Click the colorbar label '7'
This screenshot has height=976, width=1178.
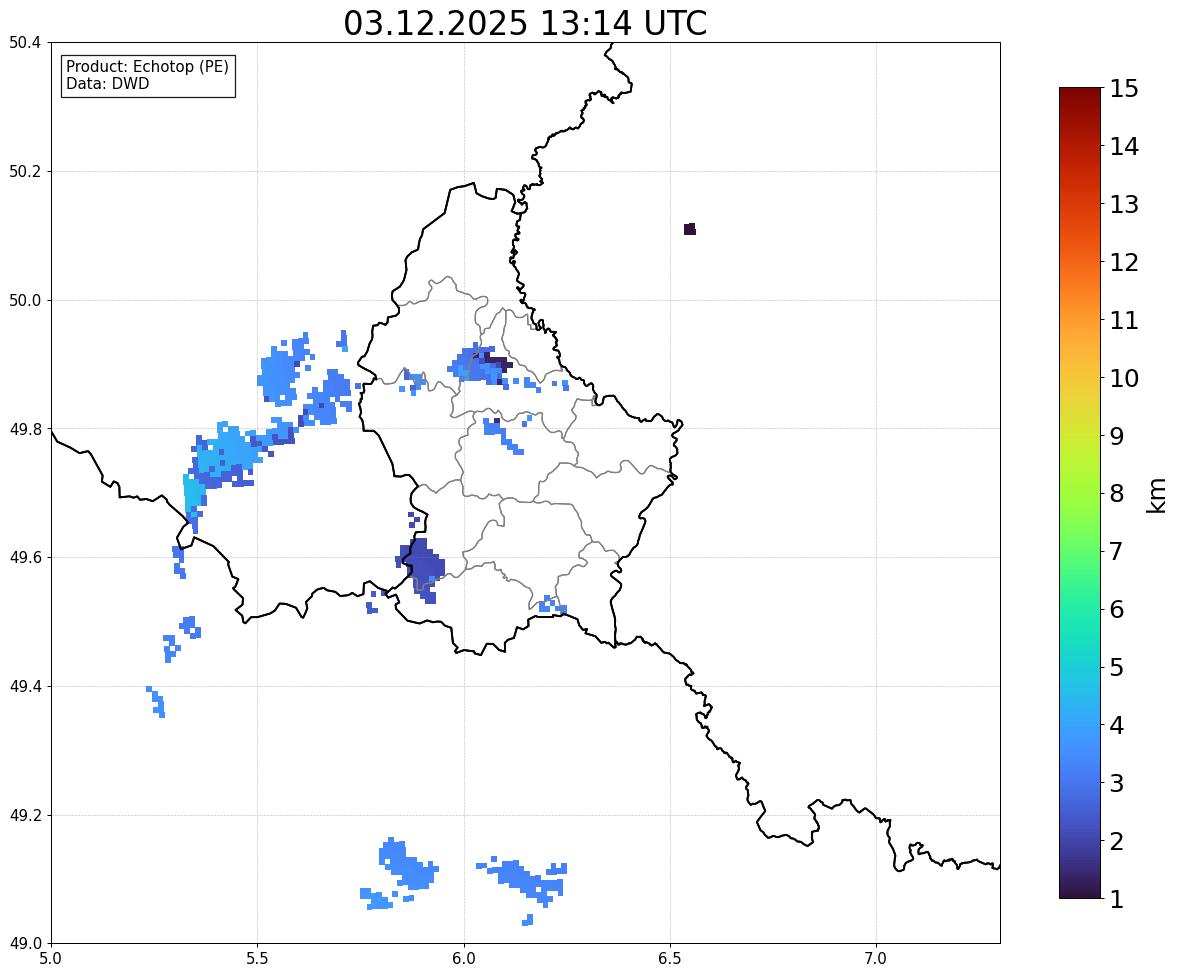tap(1117, 551)
